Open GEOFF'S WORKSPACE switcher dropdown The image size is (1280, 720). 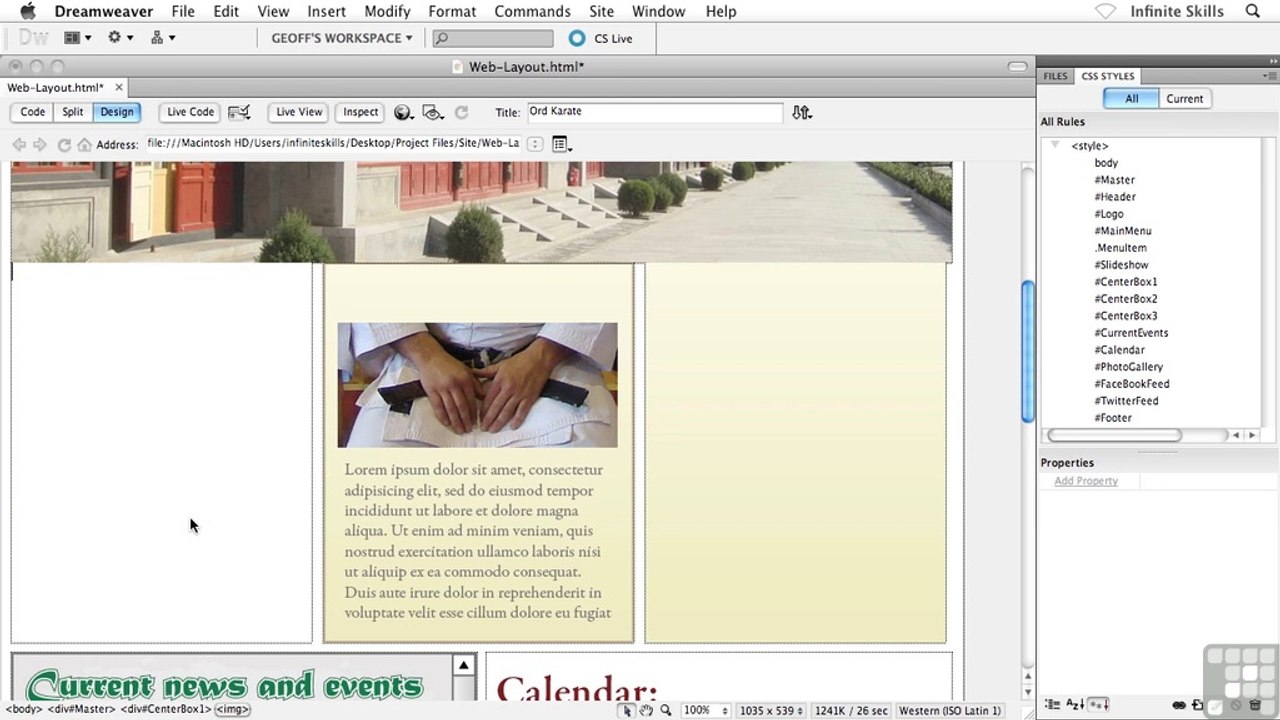(342, 38)
